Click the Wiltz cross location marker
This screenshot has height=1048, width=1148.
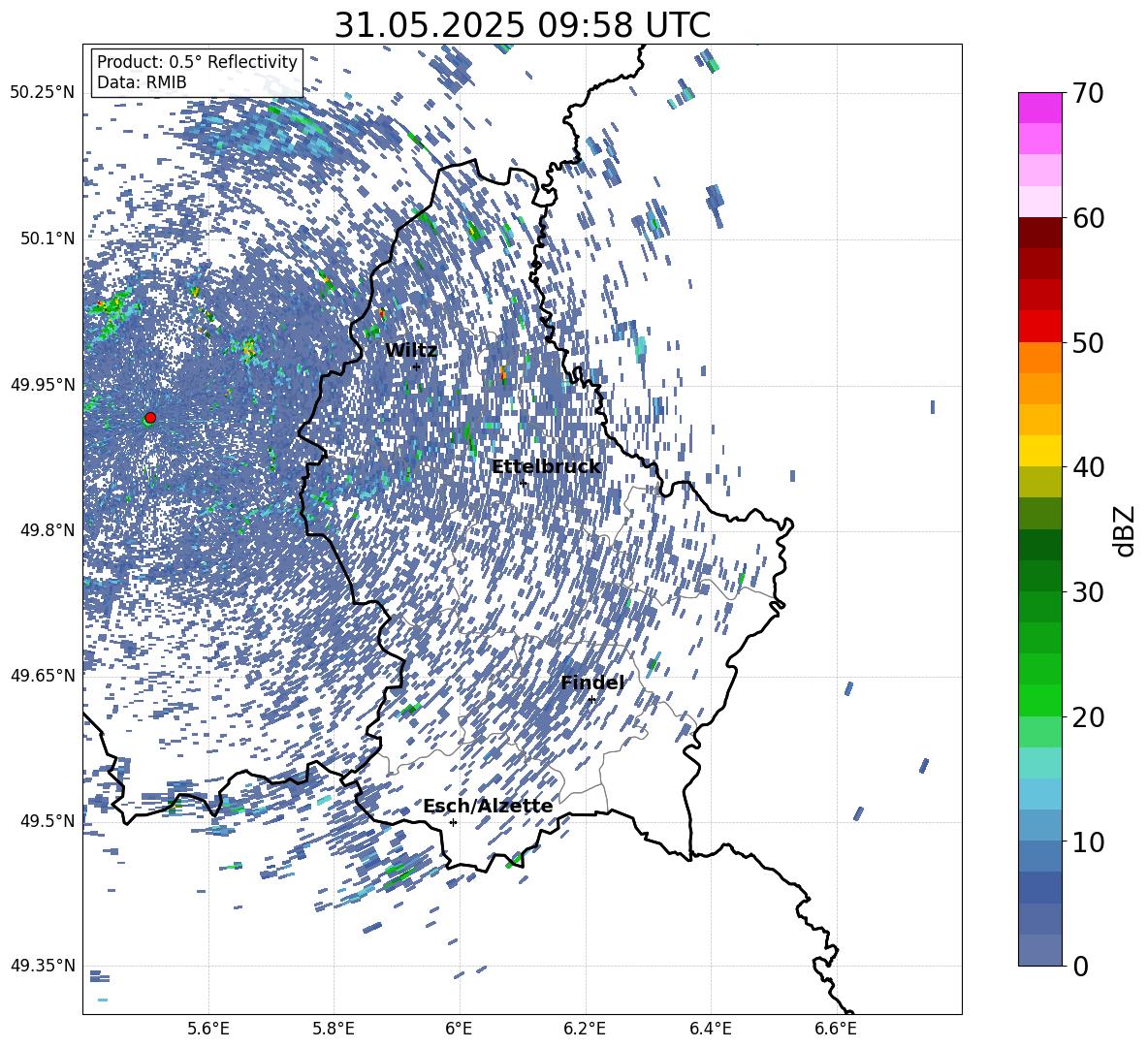417,366
